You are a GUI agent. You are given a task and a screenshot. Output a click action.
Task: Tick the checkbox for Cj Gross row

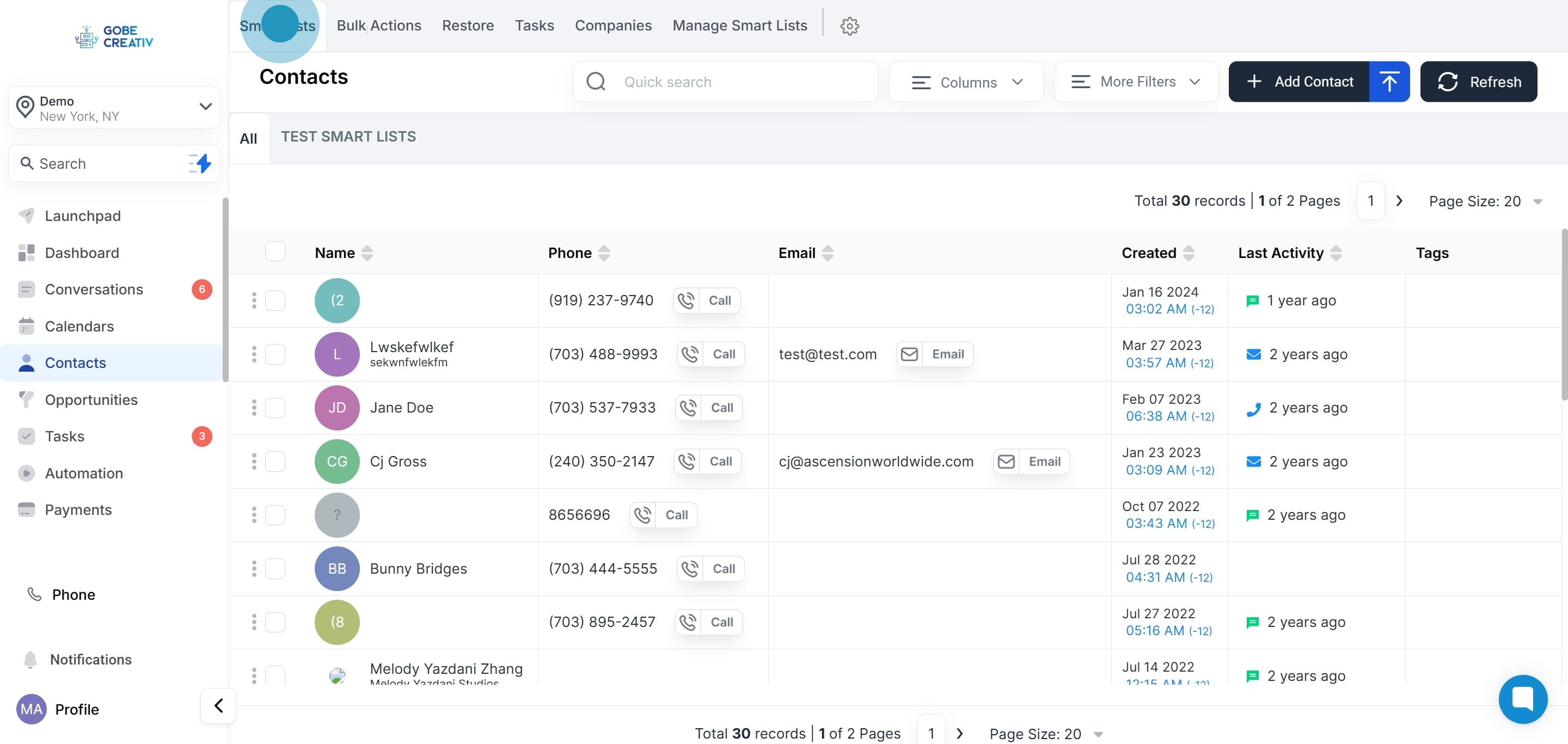pyautogui.click(x=275, y=461)
